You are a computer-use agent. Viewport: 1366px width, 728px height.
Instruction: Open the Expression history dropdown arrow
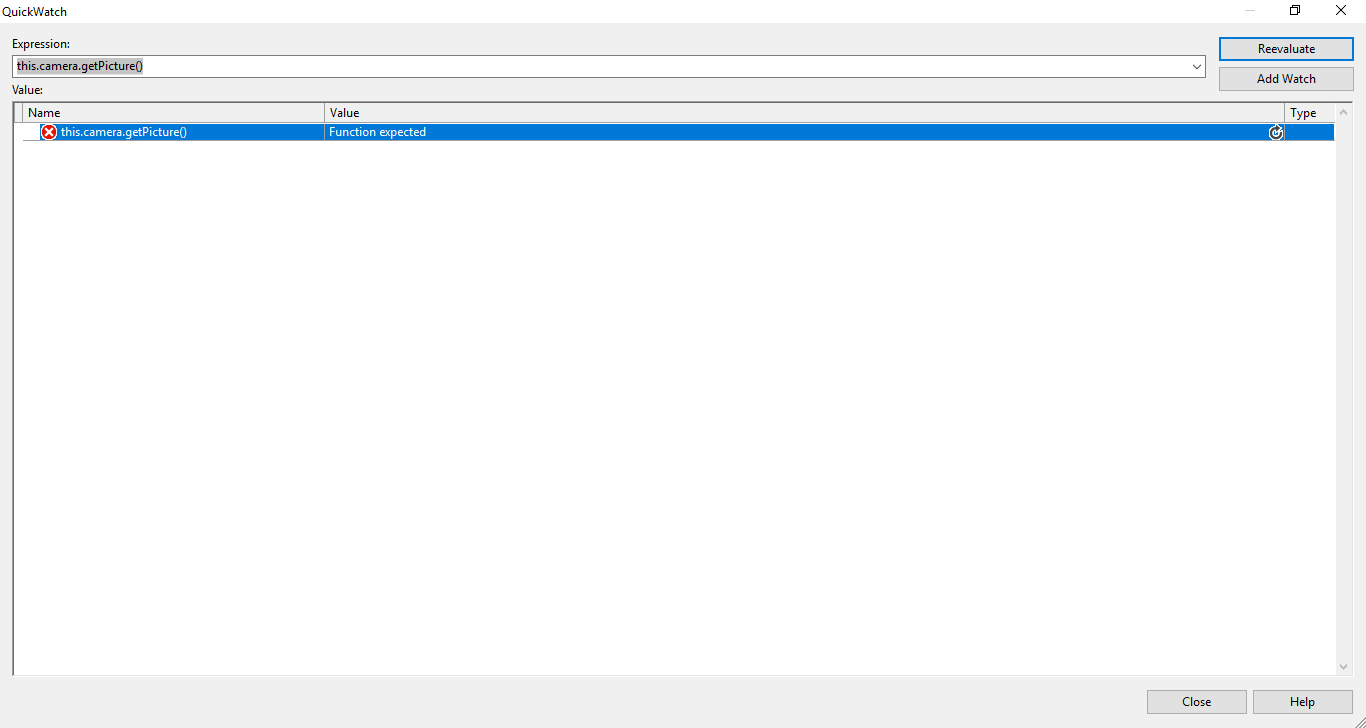[1197, 66]
